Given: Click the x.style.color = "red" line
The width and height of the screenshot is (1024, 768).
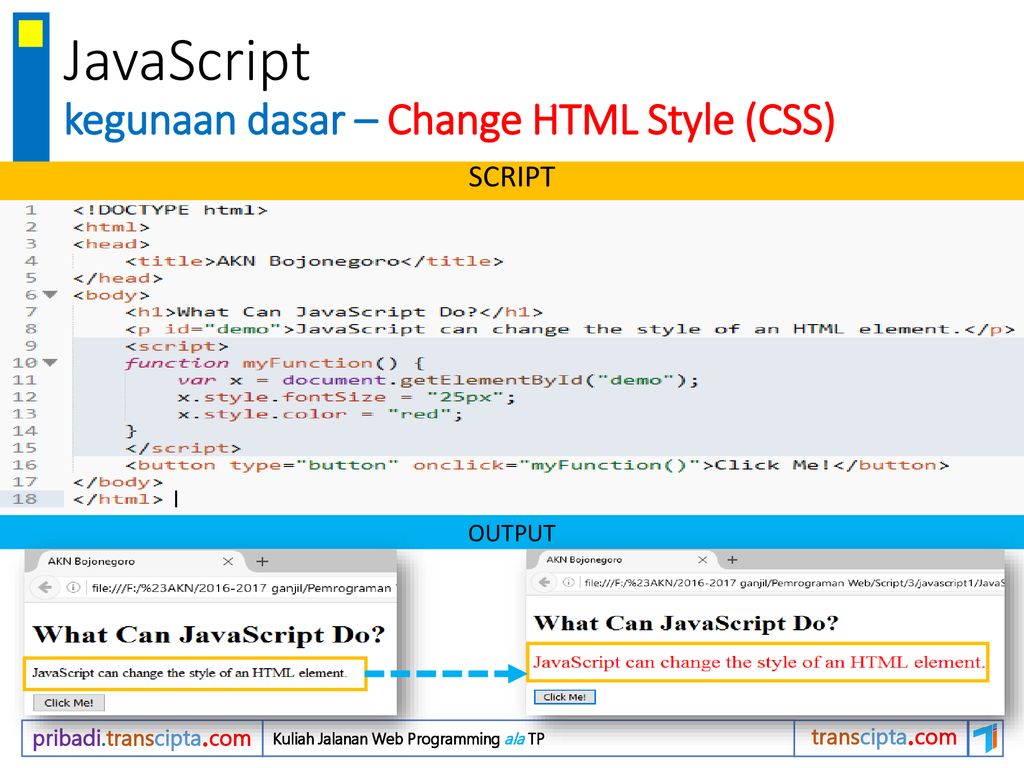Looking at the screenshot, I should (320, 414).
